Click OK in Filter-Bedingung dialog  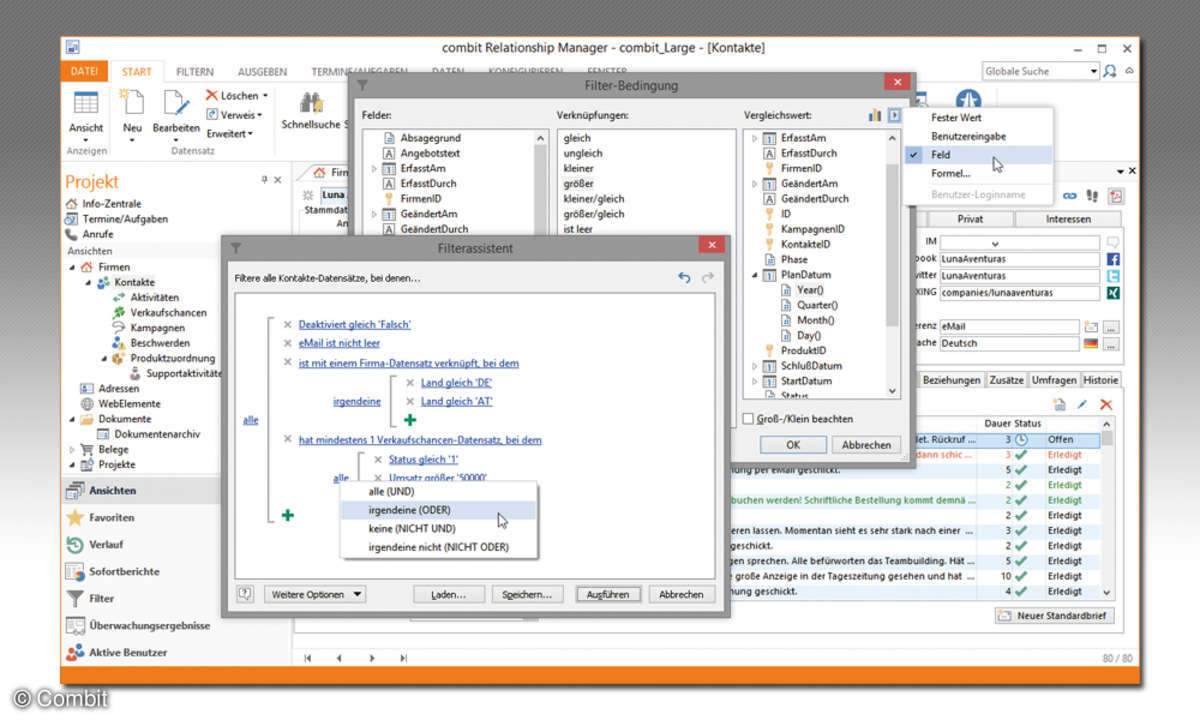point(793,445)
